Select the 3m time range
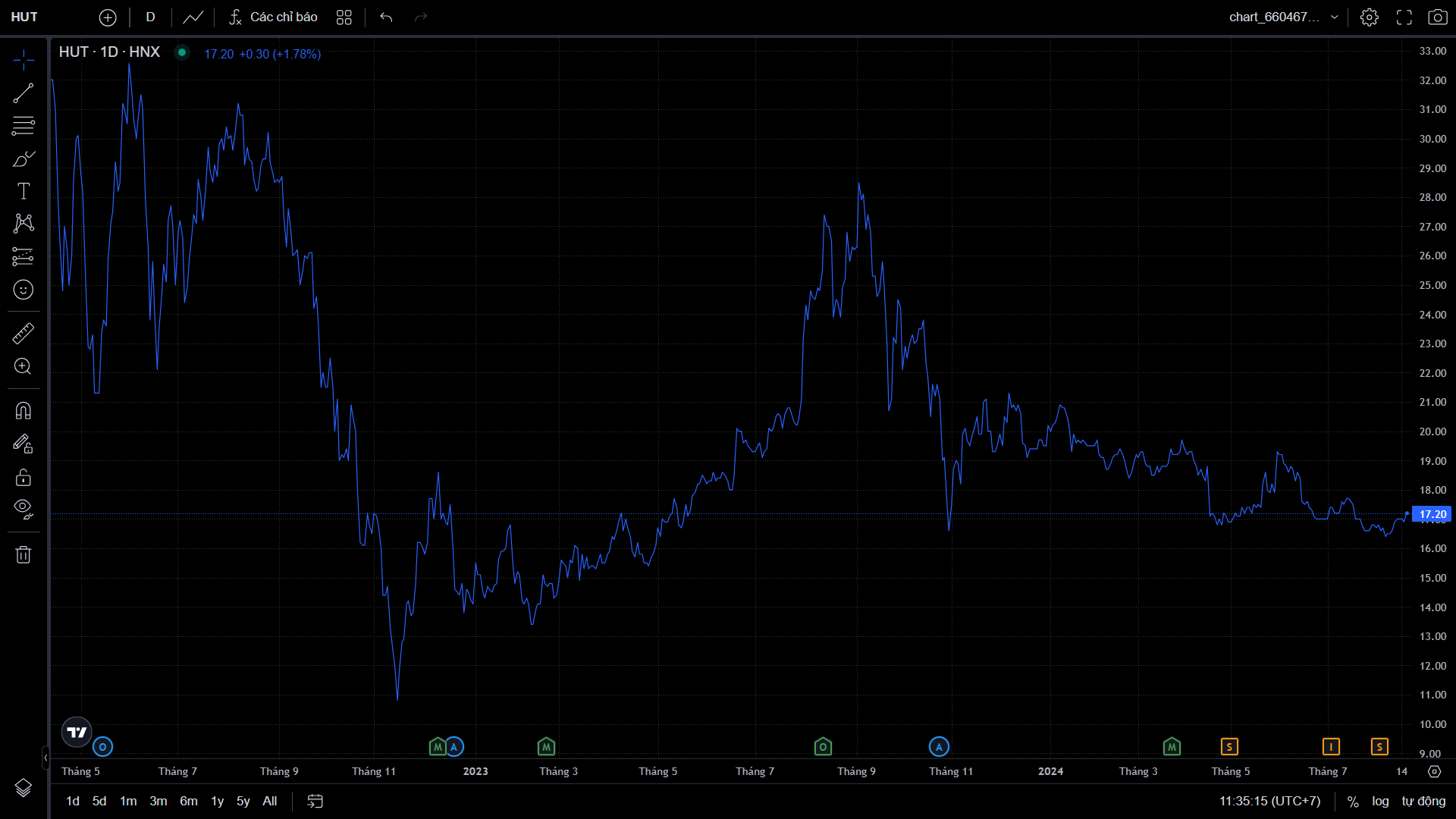 point(158,802)
